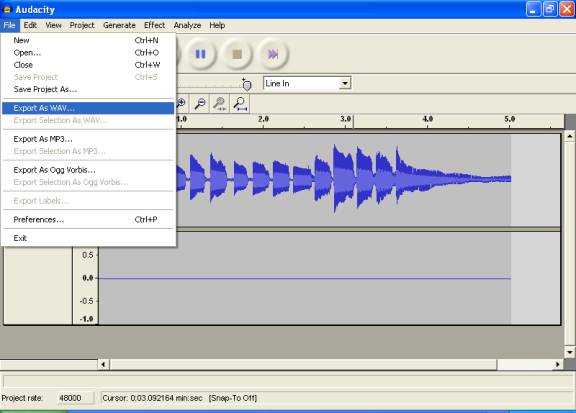Click the Fit Selection zoom icon
Viewport: 576px width, 413px height.
[x=220, y=104]
